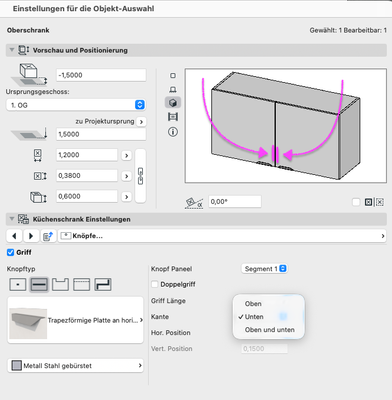Open Metall Stahl gebürstet material swatch
The image size is (392, 400).
pos(75,366)
